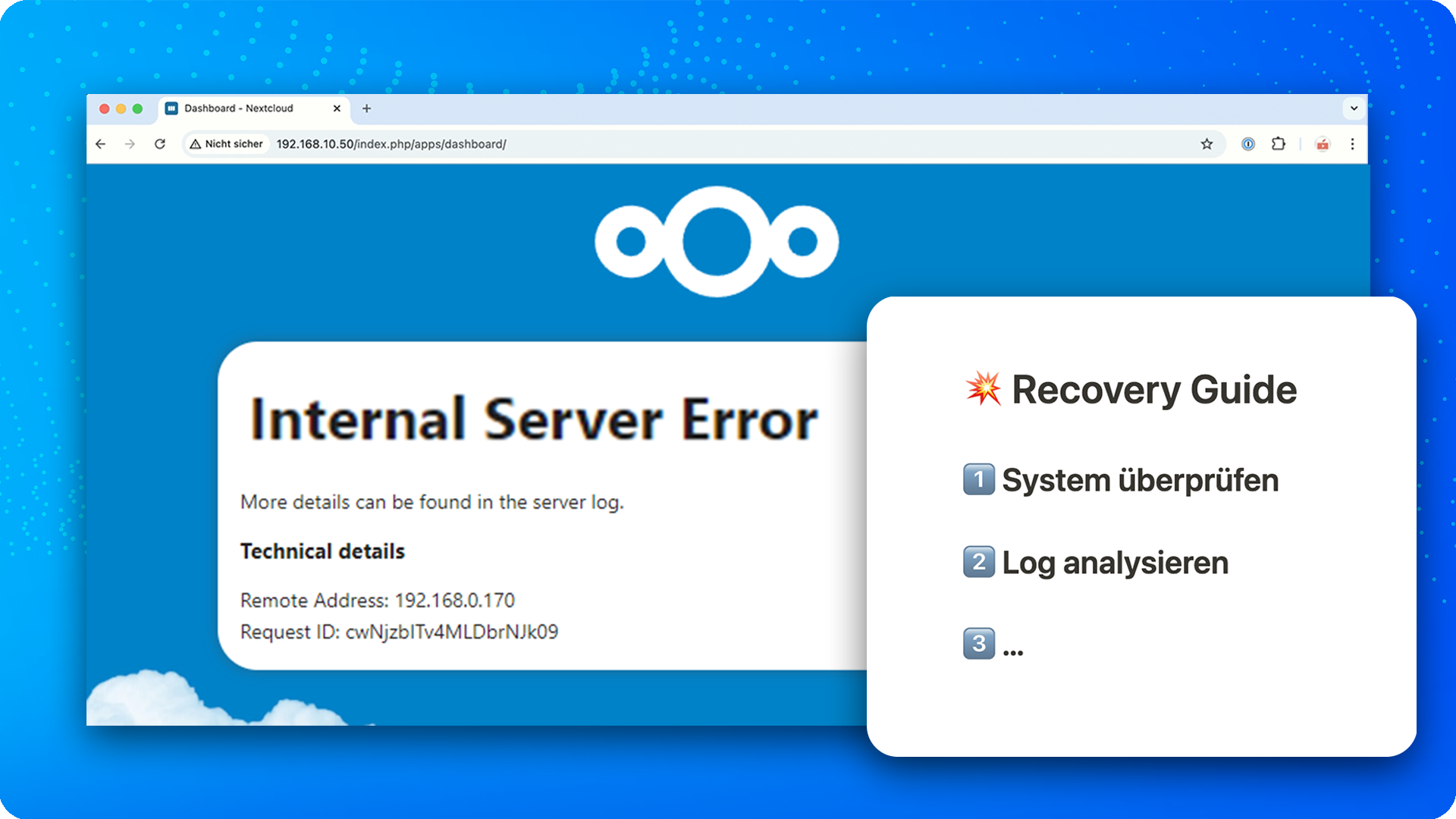The height and width of the screenshot is (819, 1456).
Task: Open the Chrome three-dot menu
Action: [x=1352, y=144]
